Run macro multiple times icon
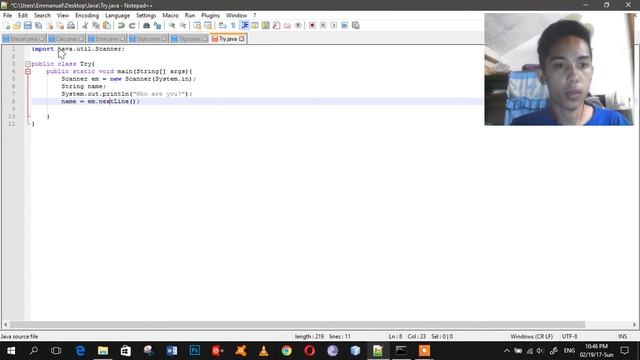This screenshot has width=640, height=360. click(344, 25)
